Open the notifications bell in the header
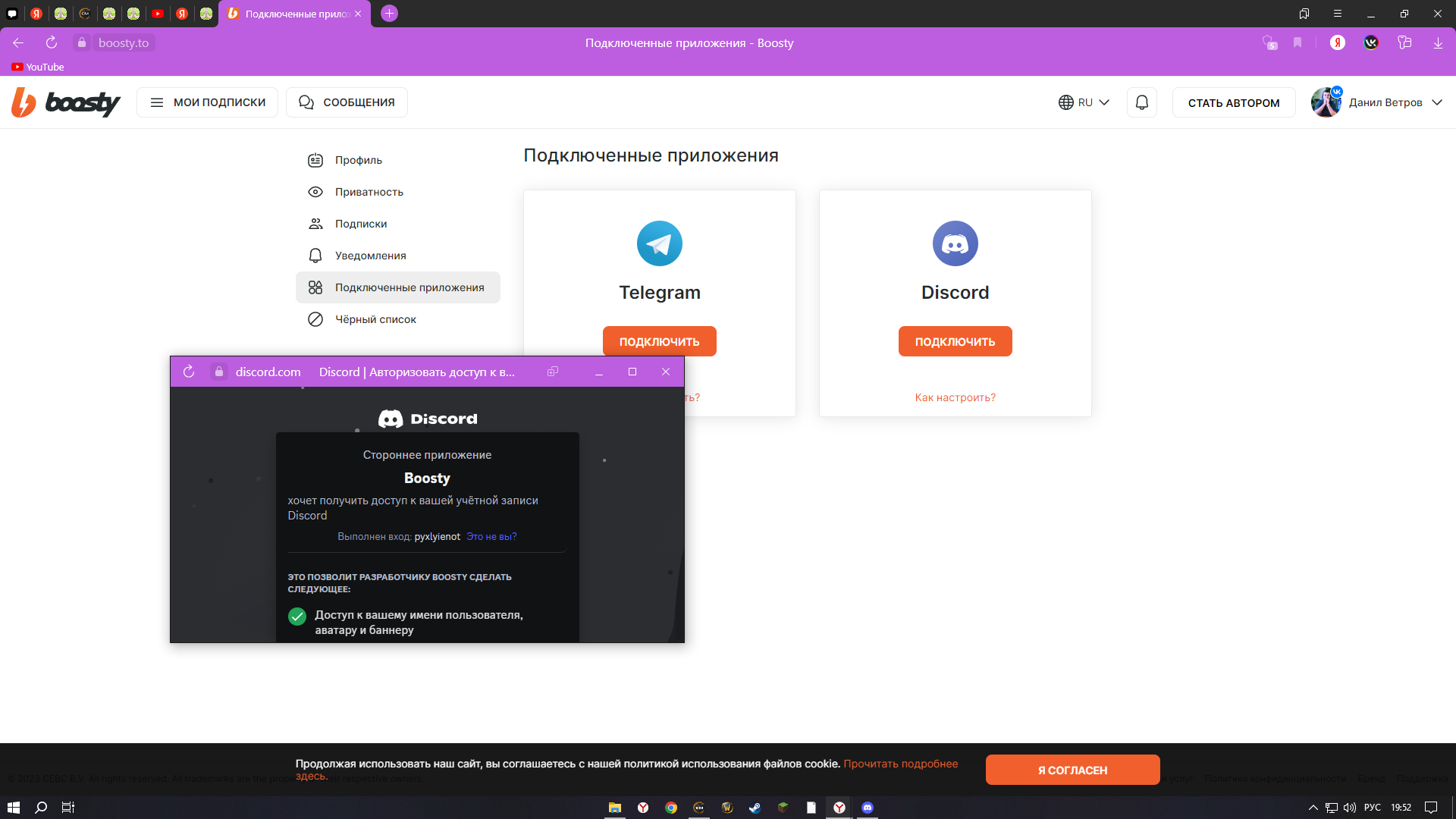Viewport: 1456px width, 819px height. pos(1141,102)
